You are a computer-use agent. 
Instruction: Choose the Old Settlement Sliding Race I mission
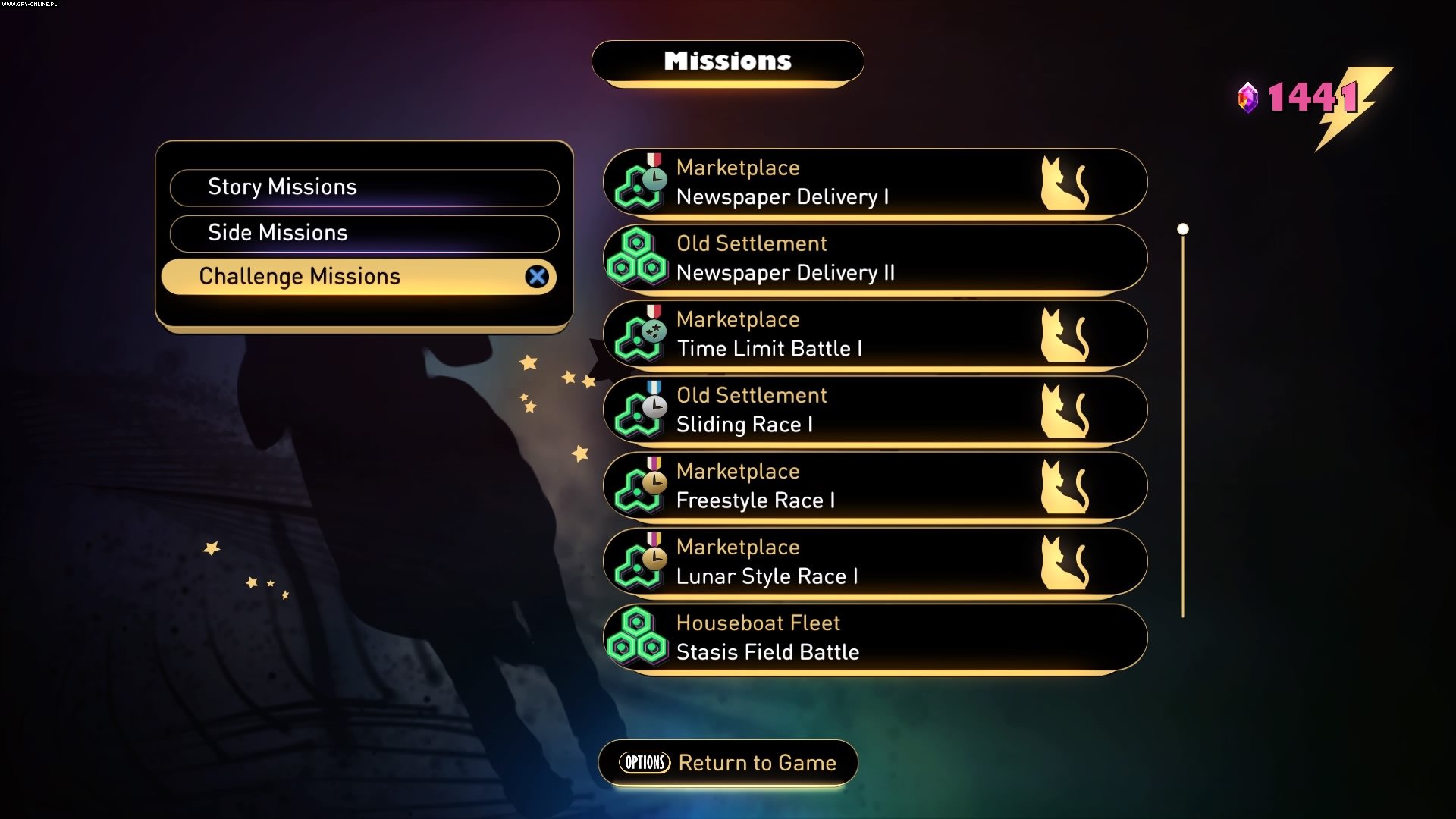pyautogui.click(x=875, y=409)
